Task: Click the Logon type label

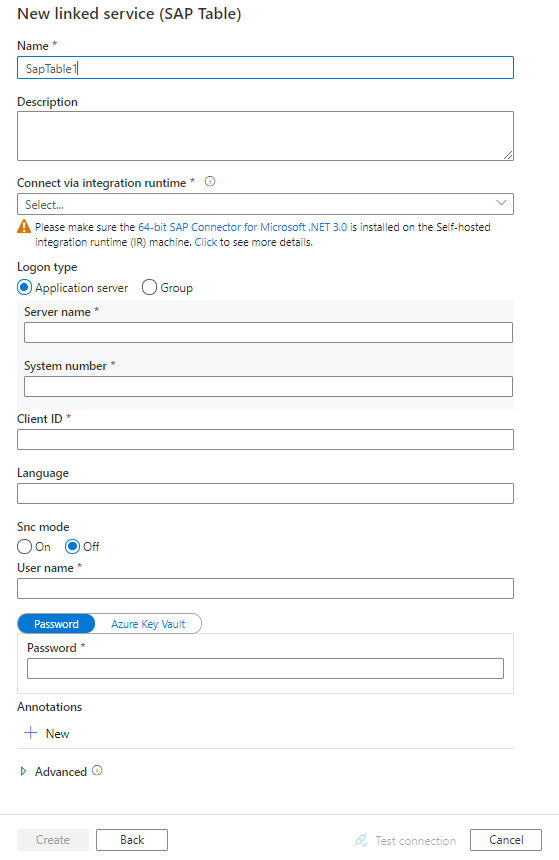Action: (47, 267)
